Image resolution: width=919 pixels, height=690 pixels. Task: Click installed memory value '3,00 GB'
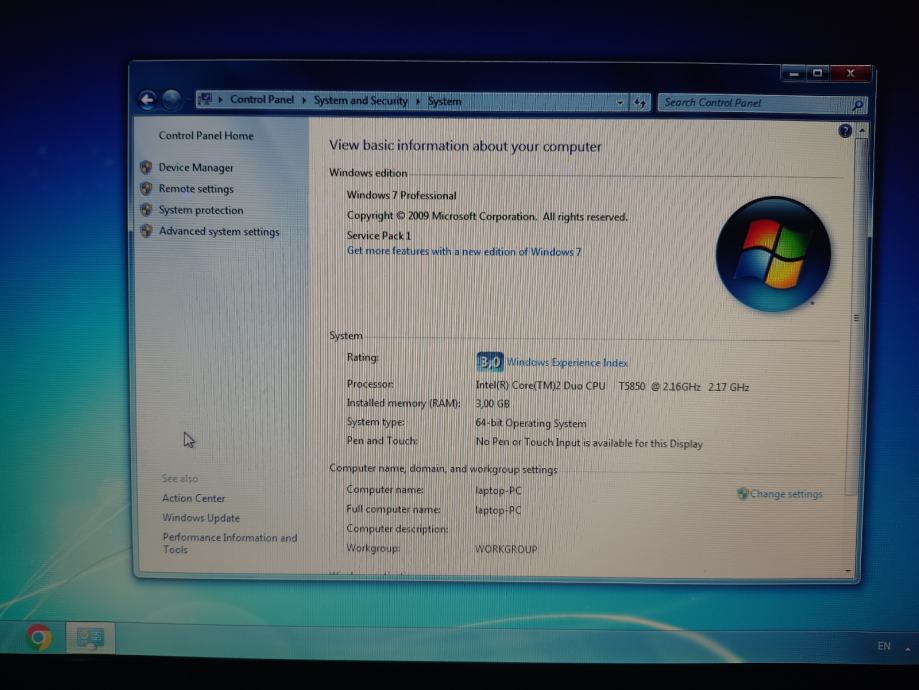[x=492, y=404]
